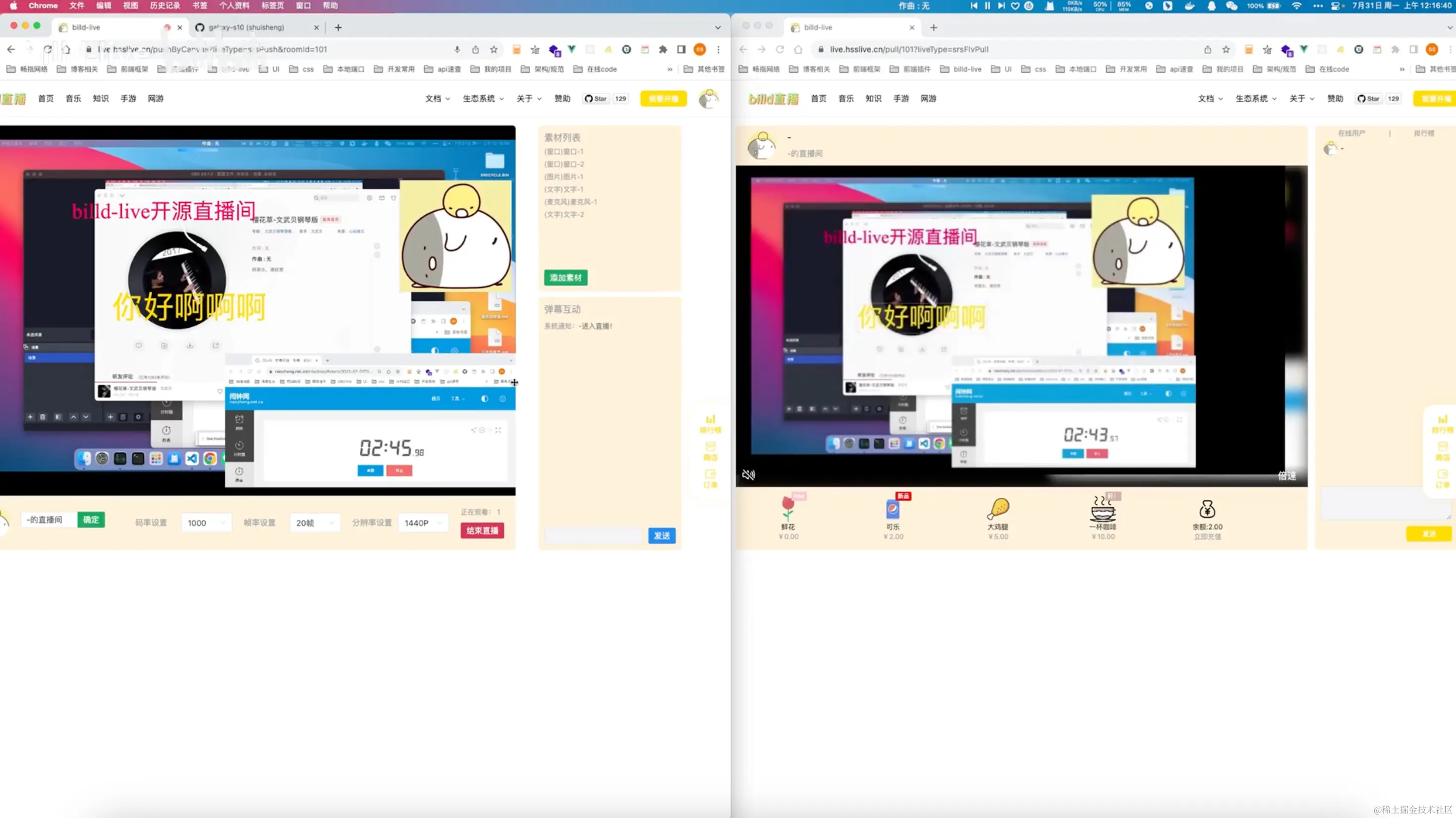Screen dimensions: 1456x818
Task: Click red 结束直播 button
Action: coord(482,530)
